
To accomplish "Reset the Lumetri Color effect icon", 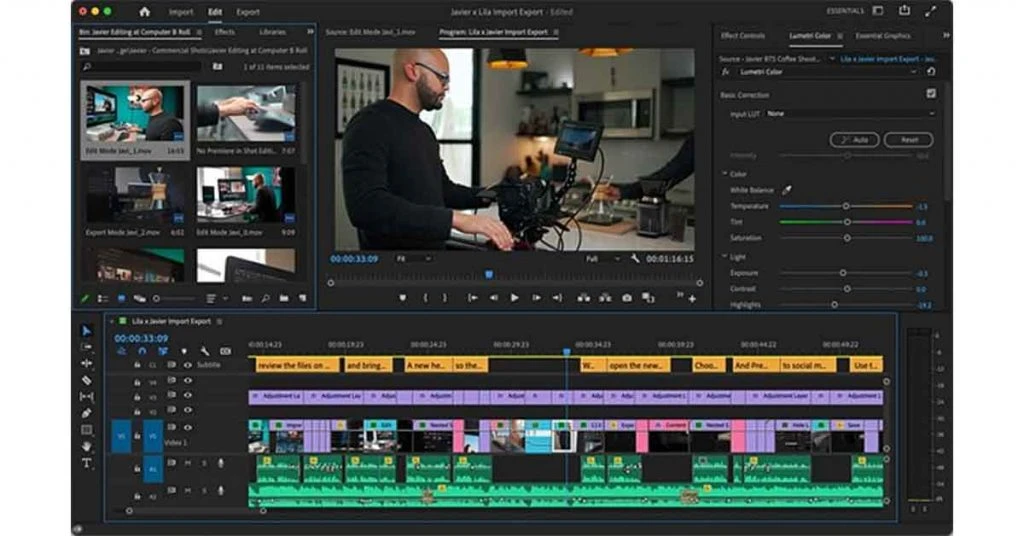I will coord(931,72).
